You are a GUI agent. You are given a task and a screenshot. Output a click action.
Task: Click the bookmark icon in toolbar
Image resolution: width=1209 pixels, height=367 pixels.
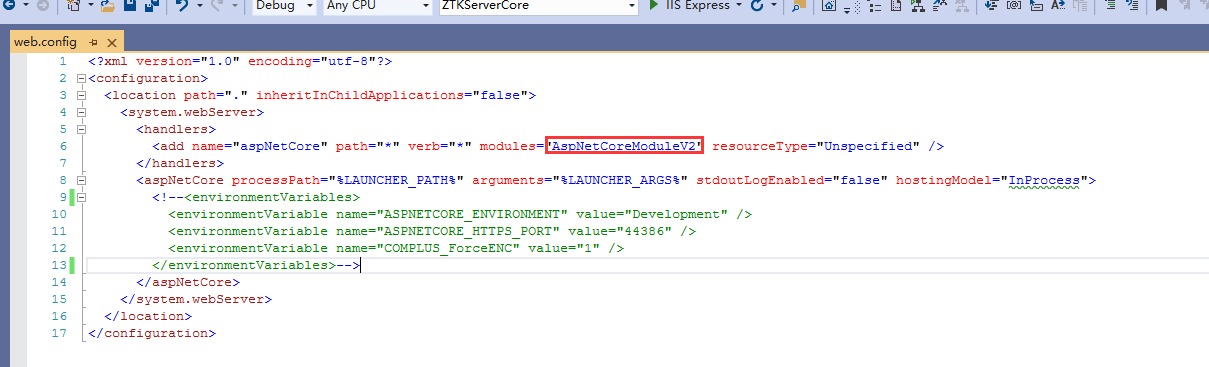pos(1161,5)
